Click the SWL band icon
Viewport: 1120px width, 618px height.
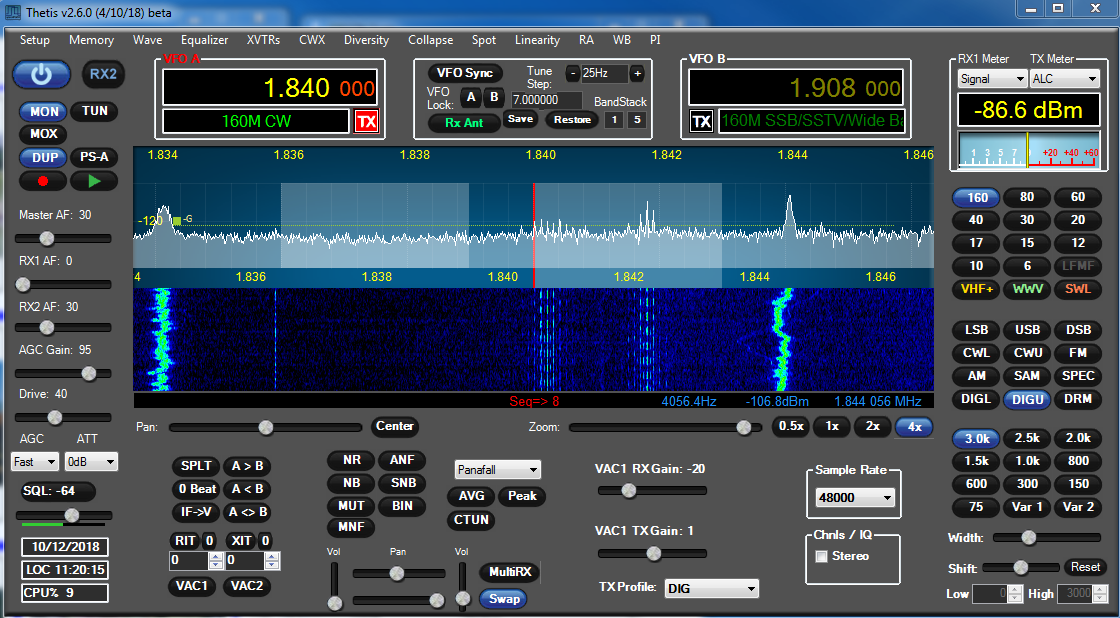[x=1078, y=289]
